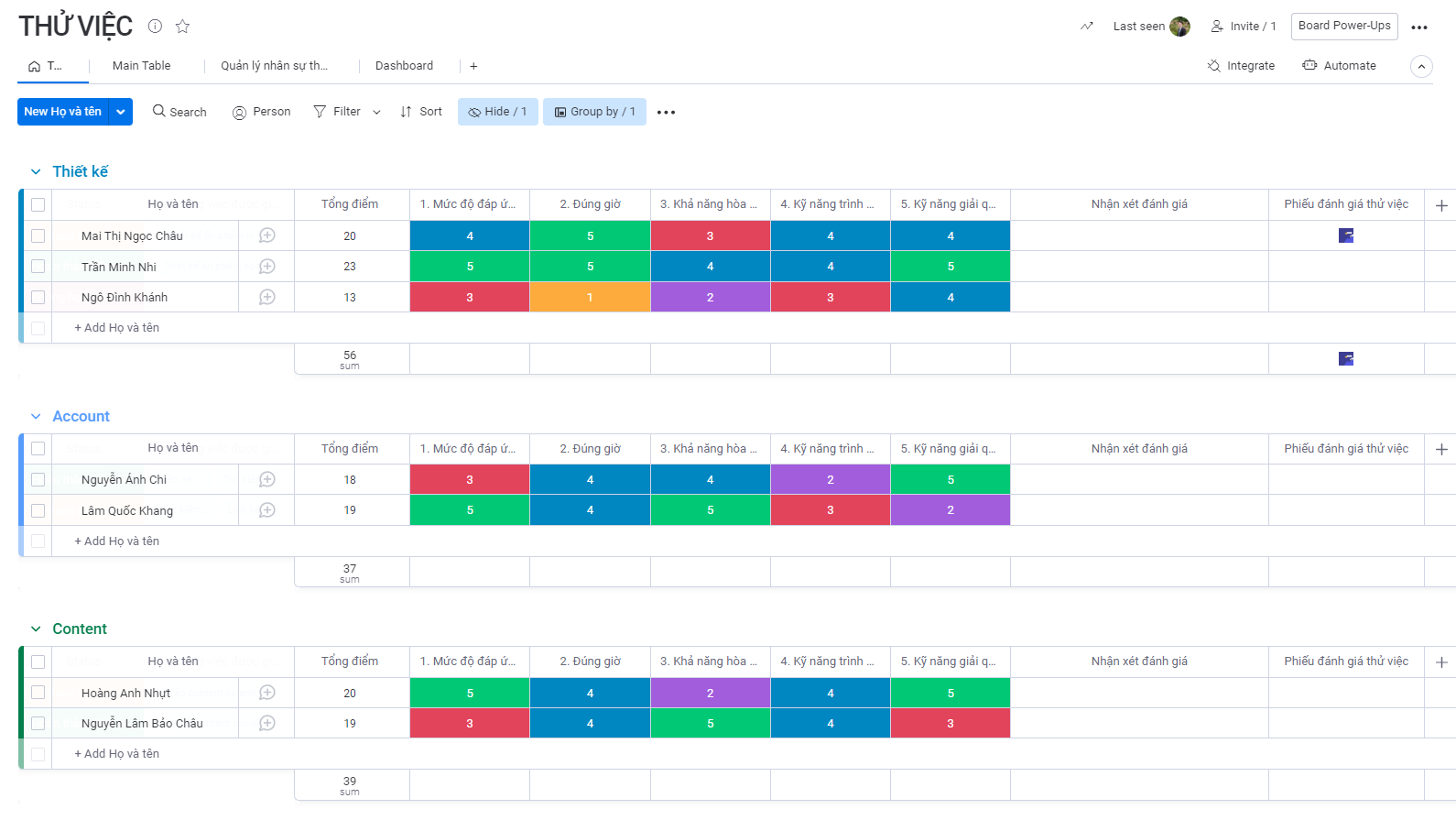Open the Main Table tab

[141, 66]
